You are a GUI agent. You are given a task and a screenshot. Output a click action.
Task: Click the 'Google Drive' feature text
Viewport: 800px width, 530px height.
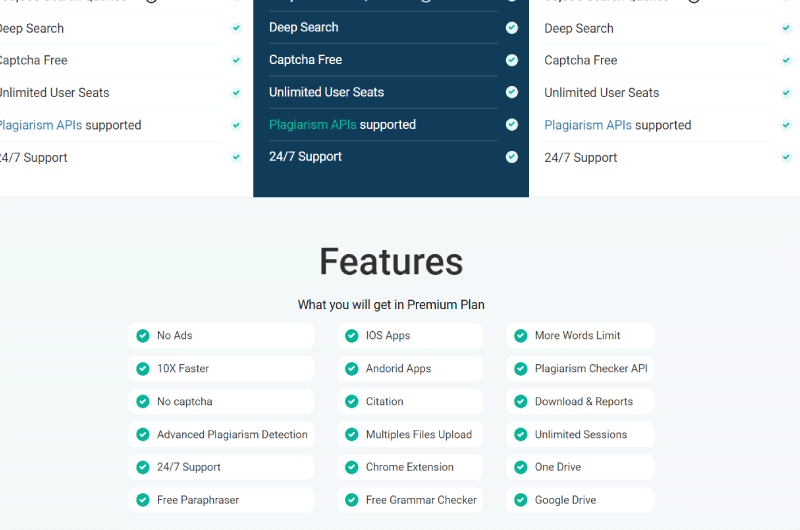tap(565, 500)
